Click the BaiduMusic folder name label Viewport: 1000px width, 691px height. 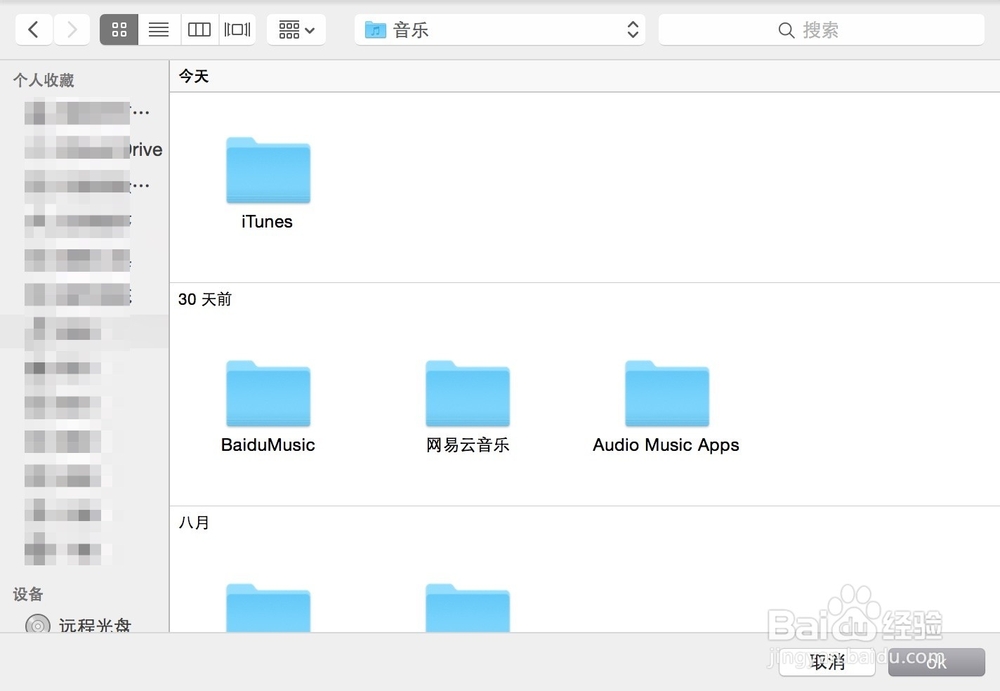[x=268, y=445]
